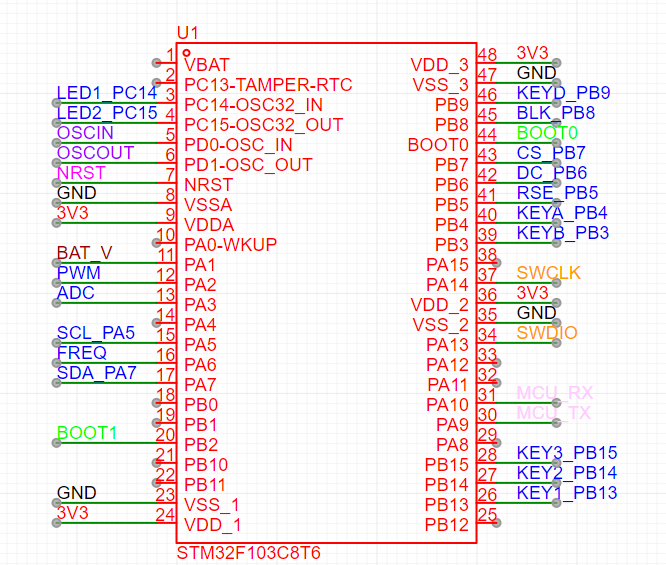
Task: Select the PA0-WKUP pin name
Action: point(231,245)
